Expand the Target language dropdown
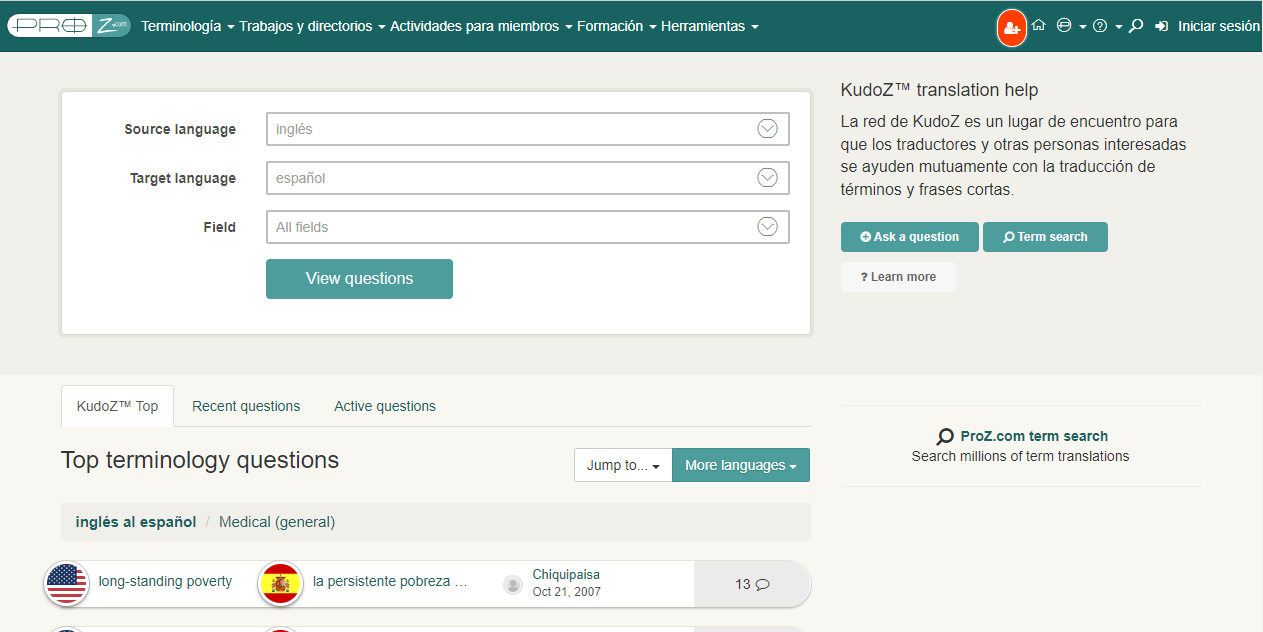 [x=767, y=178]
